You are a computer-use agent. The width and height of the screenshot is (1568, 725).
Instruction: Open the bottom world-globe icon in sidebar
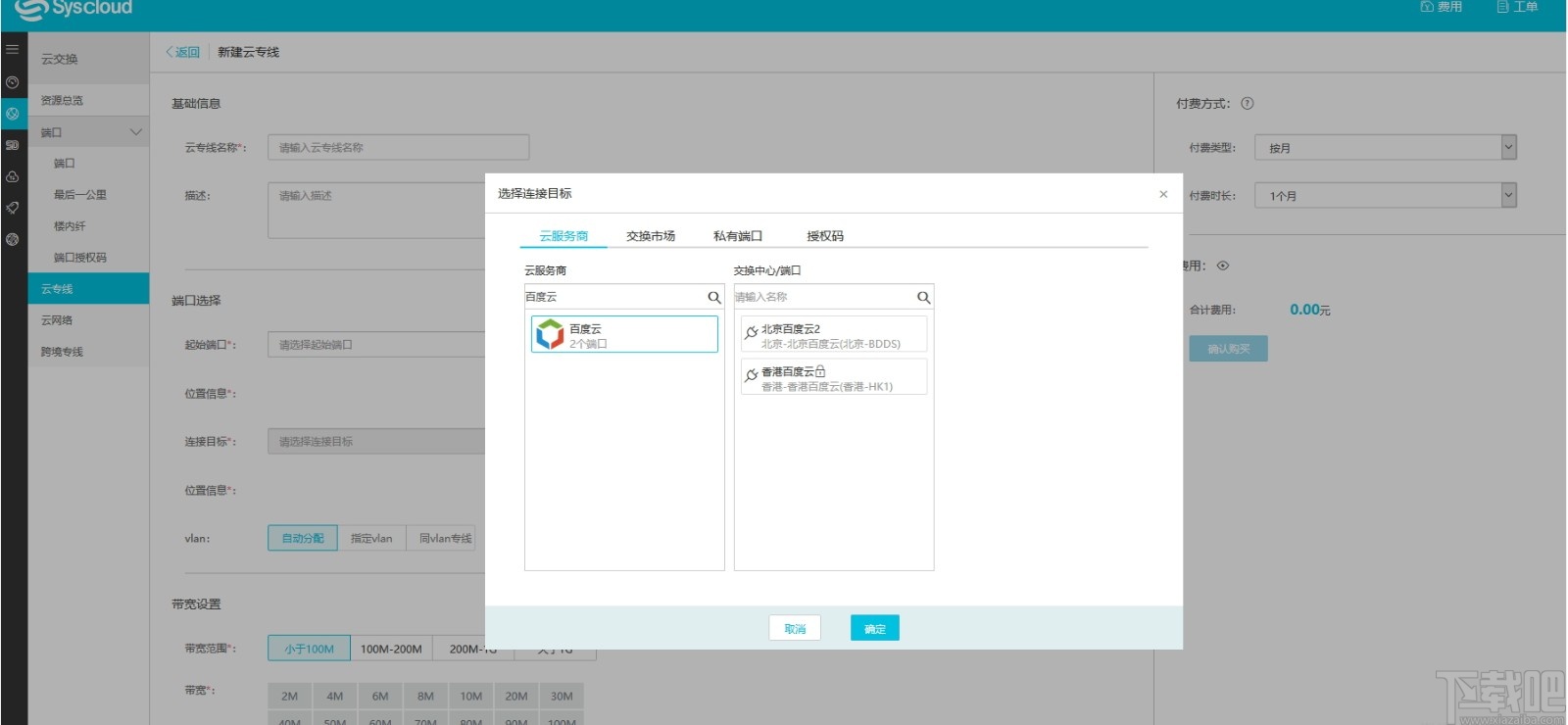[13, 239]
